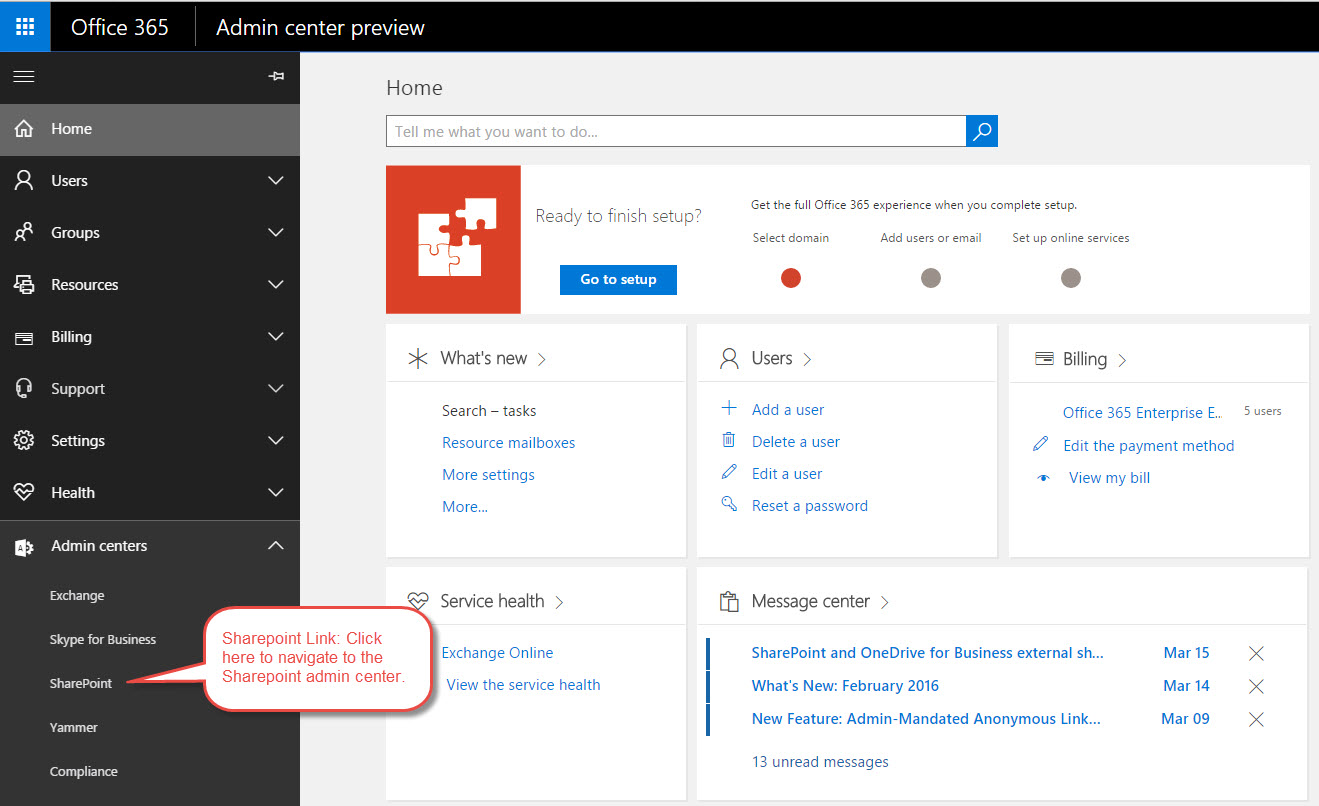The height and width of the screenshot is (806, 1319).
Task: Click the Home house icon
Action: click(24, 129)
